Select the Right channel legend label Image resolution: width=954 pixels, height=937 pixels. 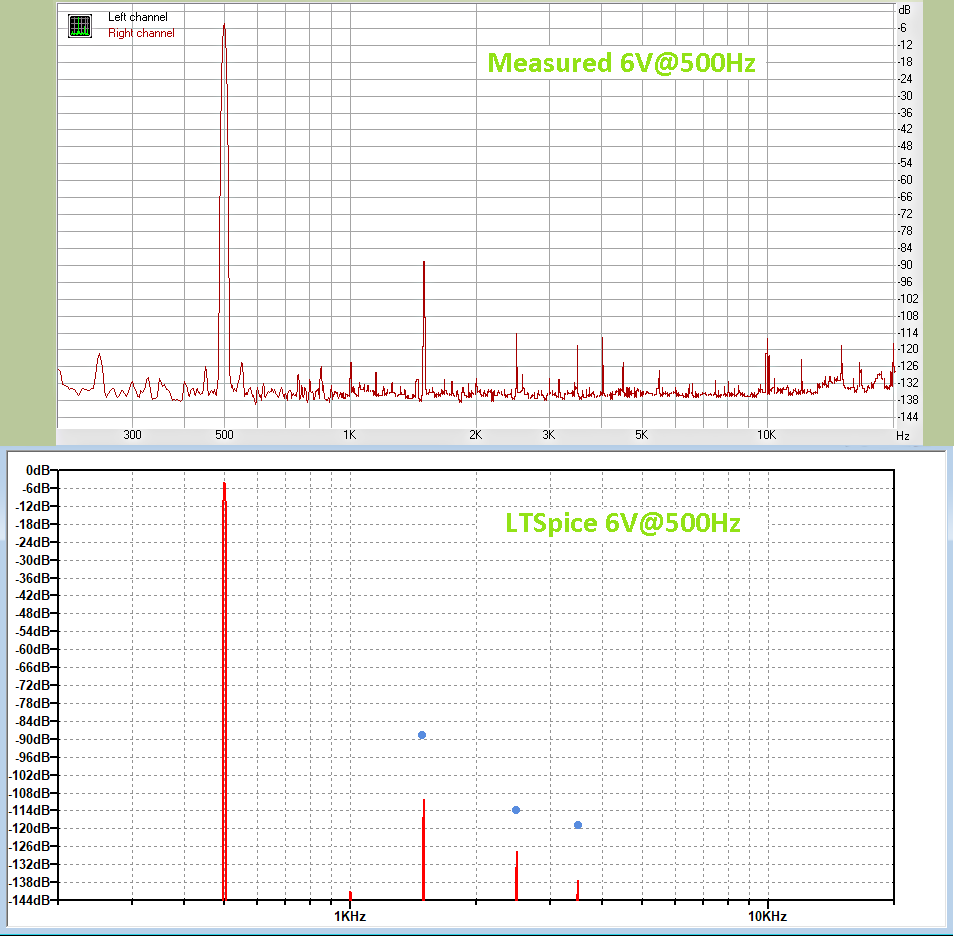pos(141,33)
